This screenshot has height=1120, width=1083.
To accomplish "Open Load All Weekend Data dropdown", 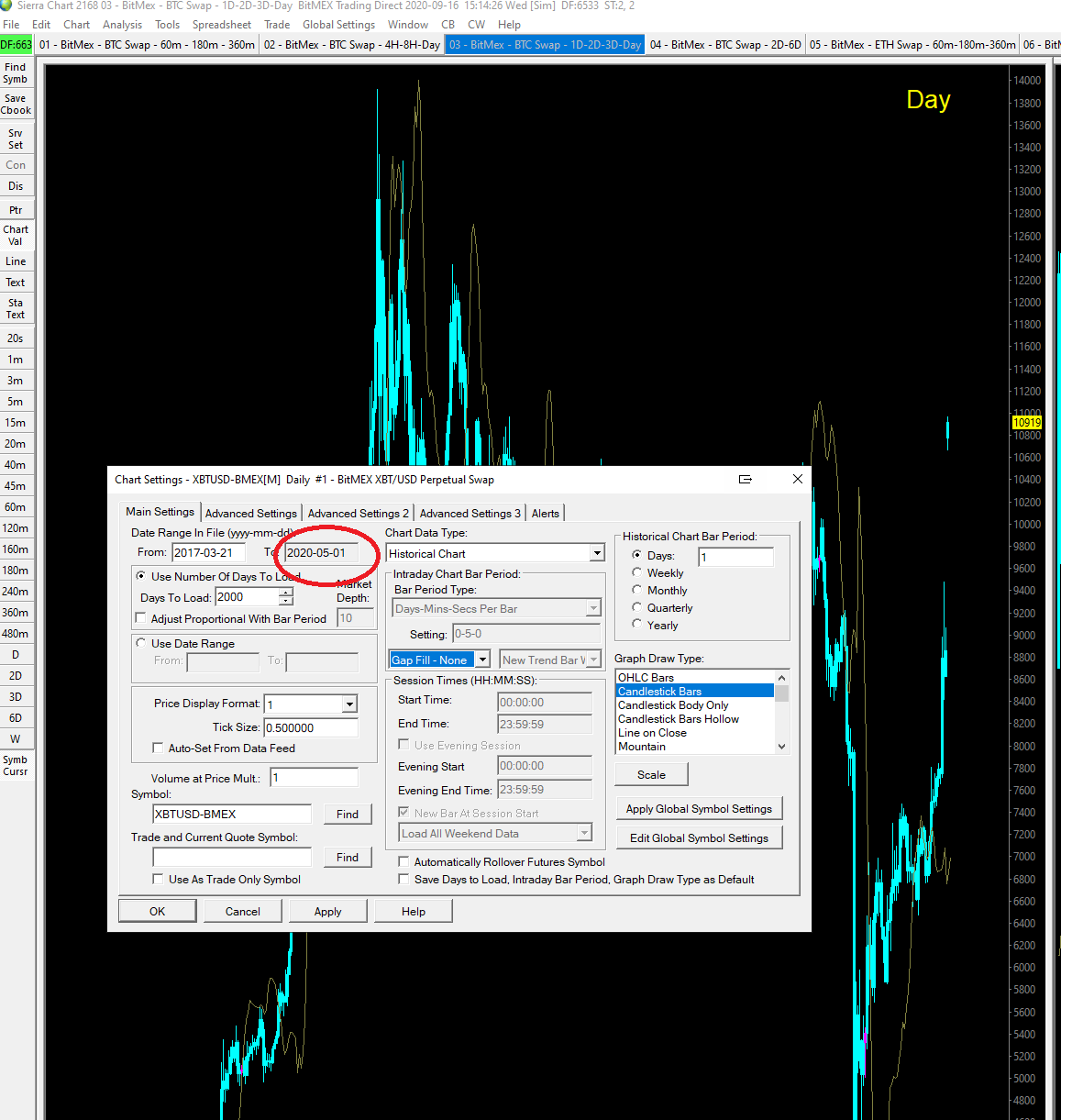I will click(584, 833).
